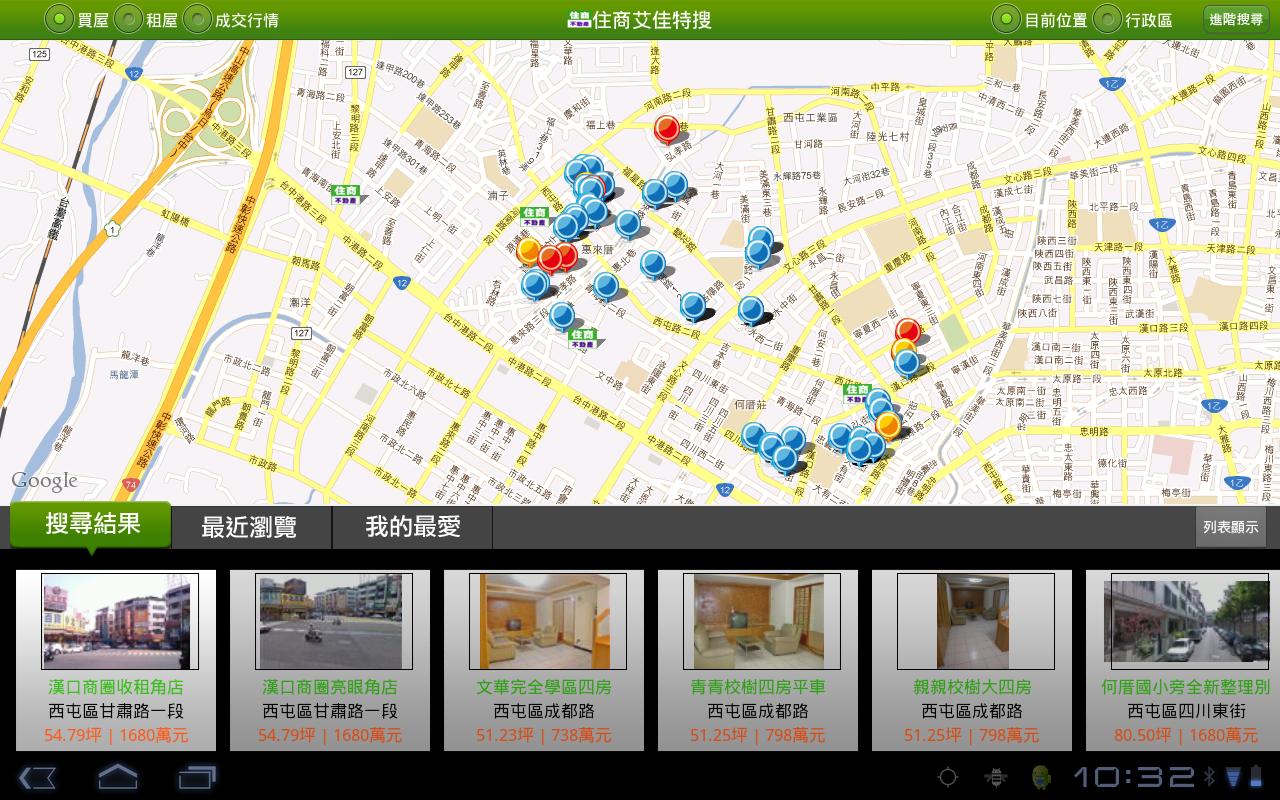
Task: Select the 租屋 radio option
Action: [129, 19]
